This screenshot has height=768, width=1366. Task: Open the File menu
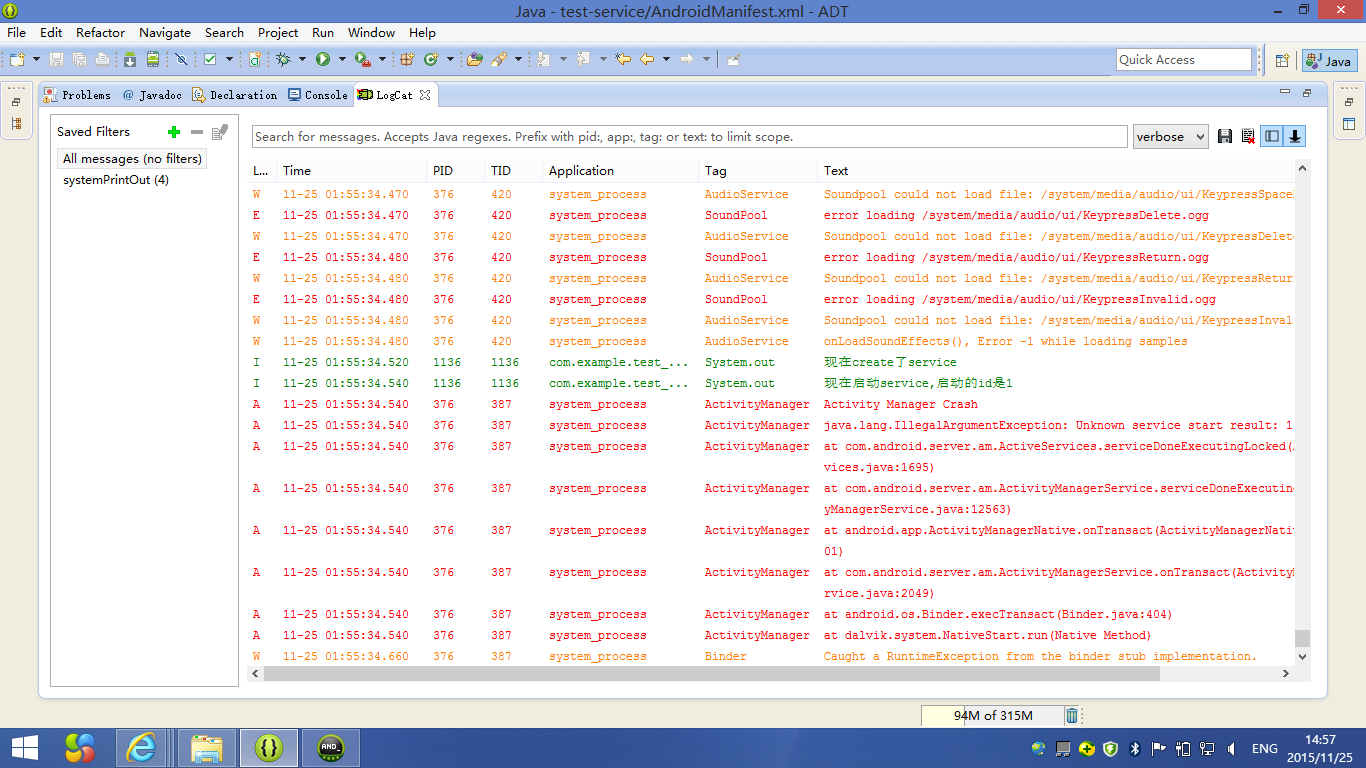(17, 32)
